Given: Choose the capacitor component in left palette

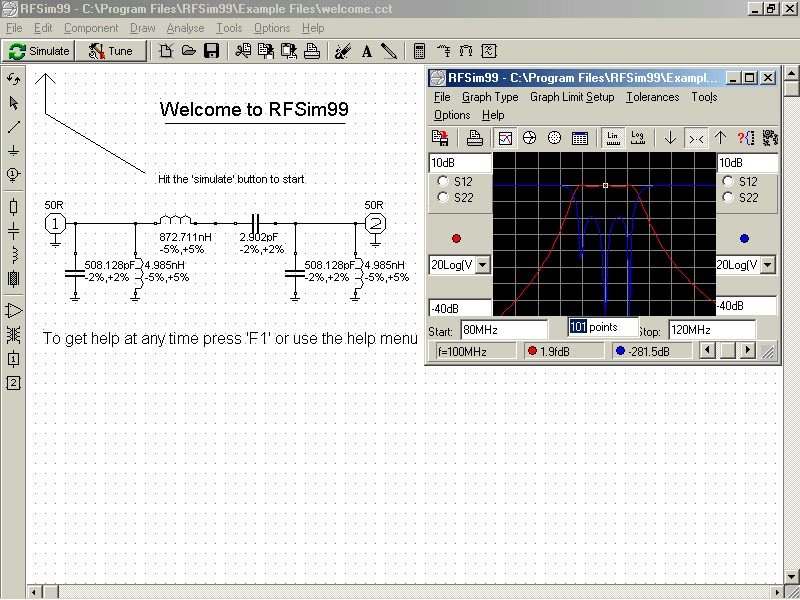Looking at the screenshot, I should 14,231.
